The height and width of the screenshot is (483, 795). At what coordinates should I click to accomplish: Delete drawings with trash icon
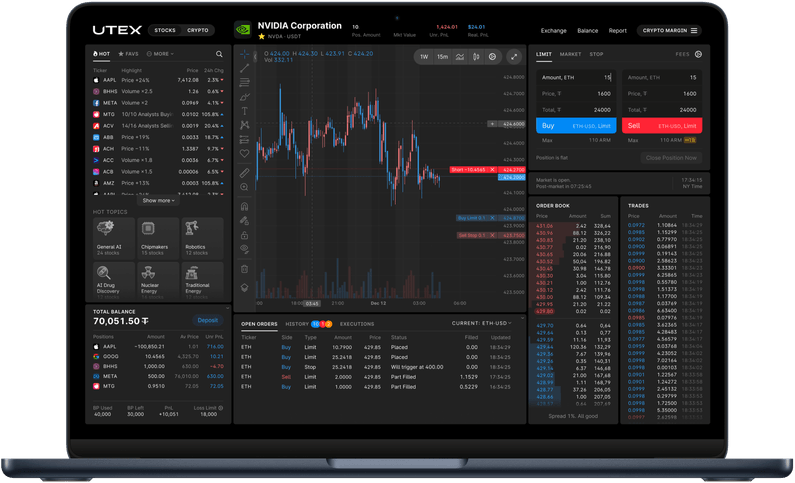pyautogui.click(x=244, y=269)
